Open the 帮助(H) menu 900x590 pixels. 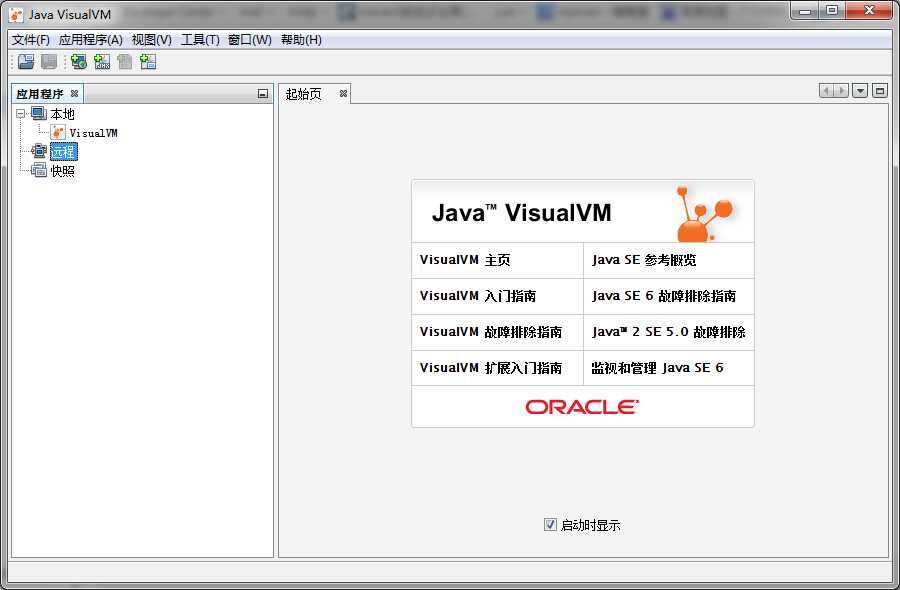click(301, 40)
